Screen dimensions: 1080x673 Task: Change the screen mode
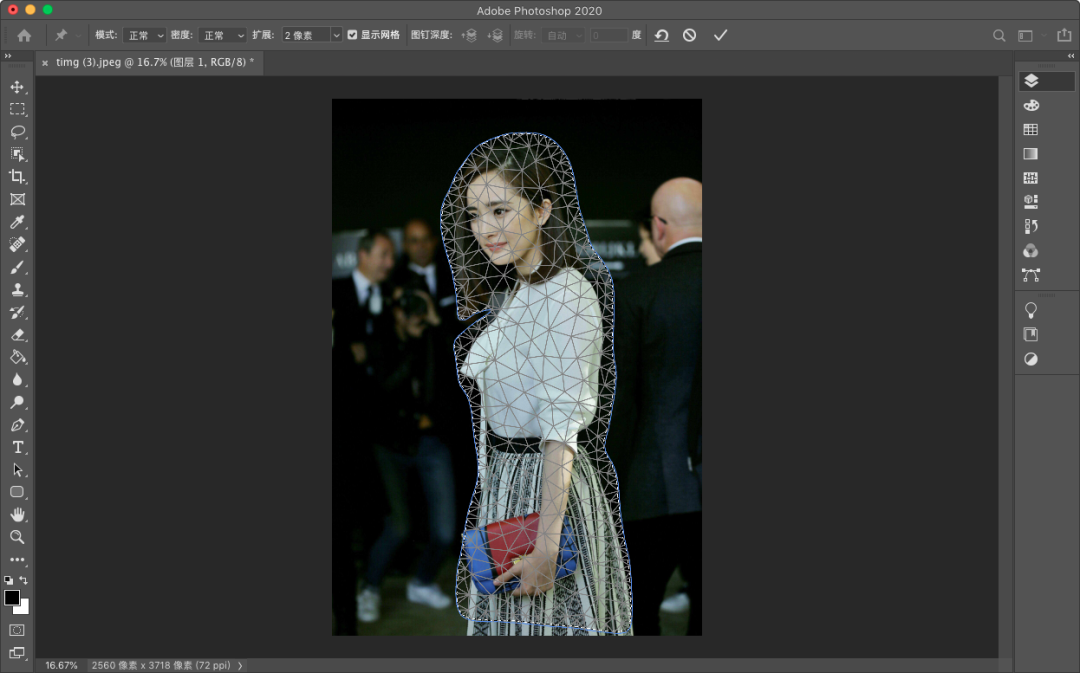pyautogui.click(x=17, y=652)
